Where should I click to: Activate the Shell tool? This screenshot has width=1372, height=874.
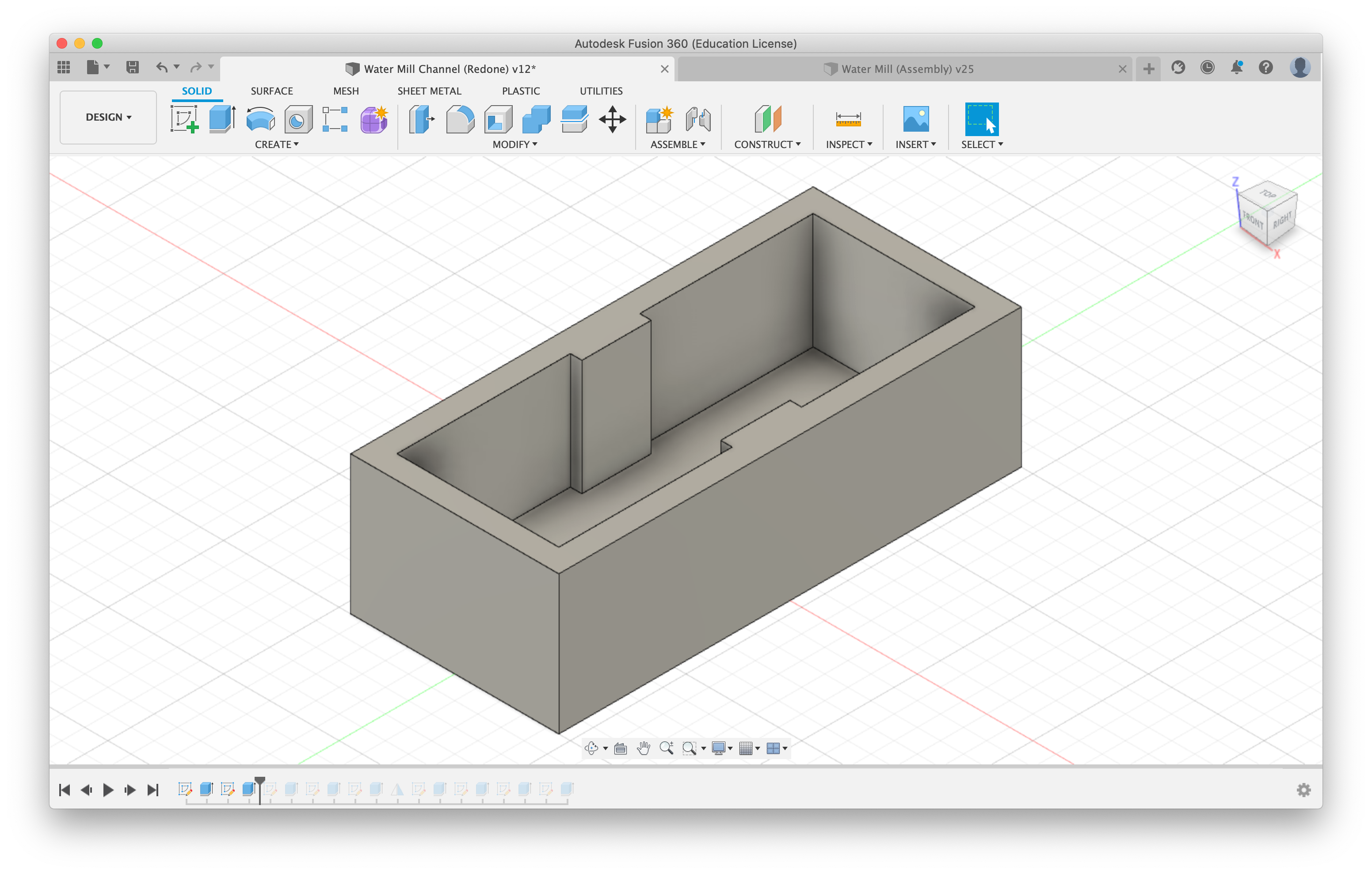click(498, 119)
